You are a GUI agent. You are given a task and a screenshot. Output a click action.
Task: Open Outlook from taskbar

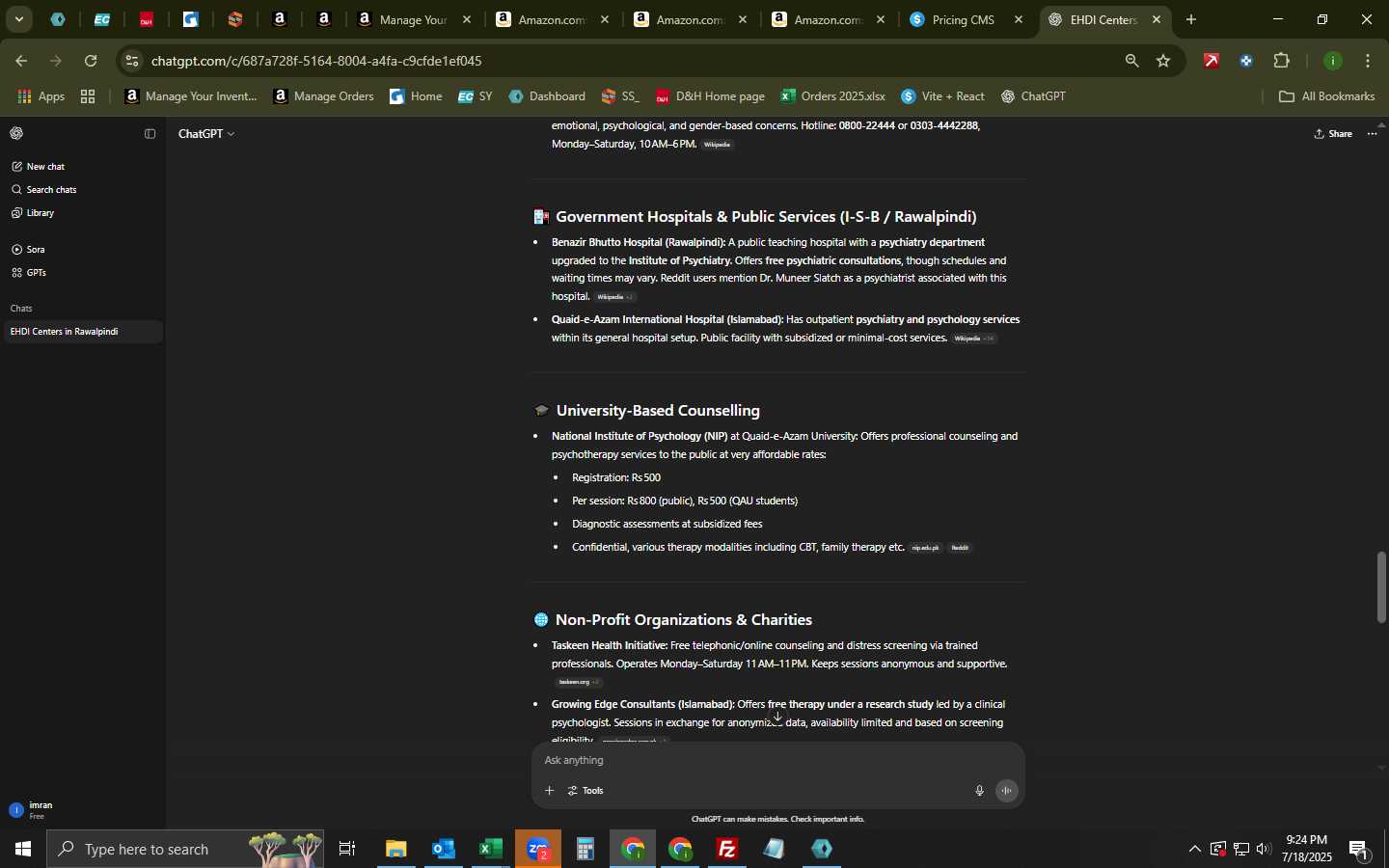(444, 850)
